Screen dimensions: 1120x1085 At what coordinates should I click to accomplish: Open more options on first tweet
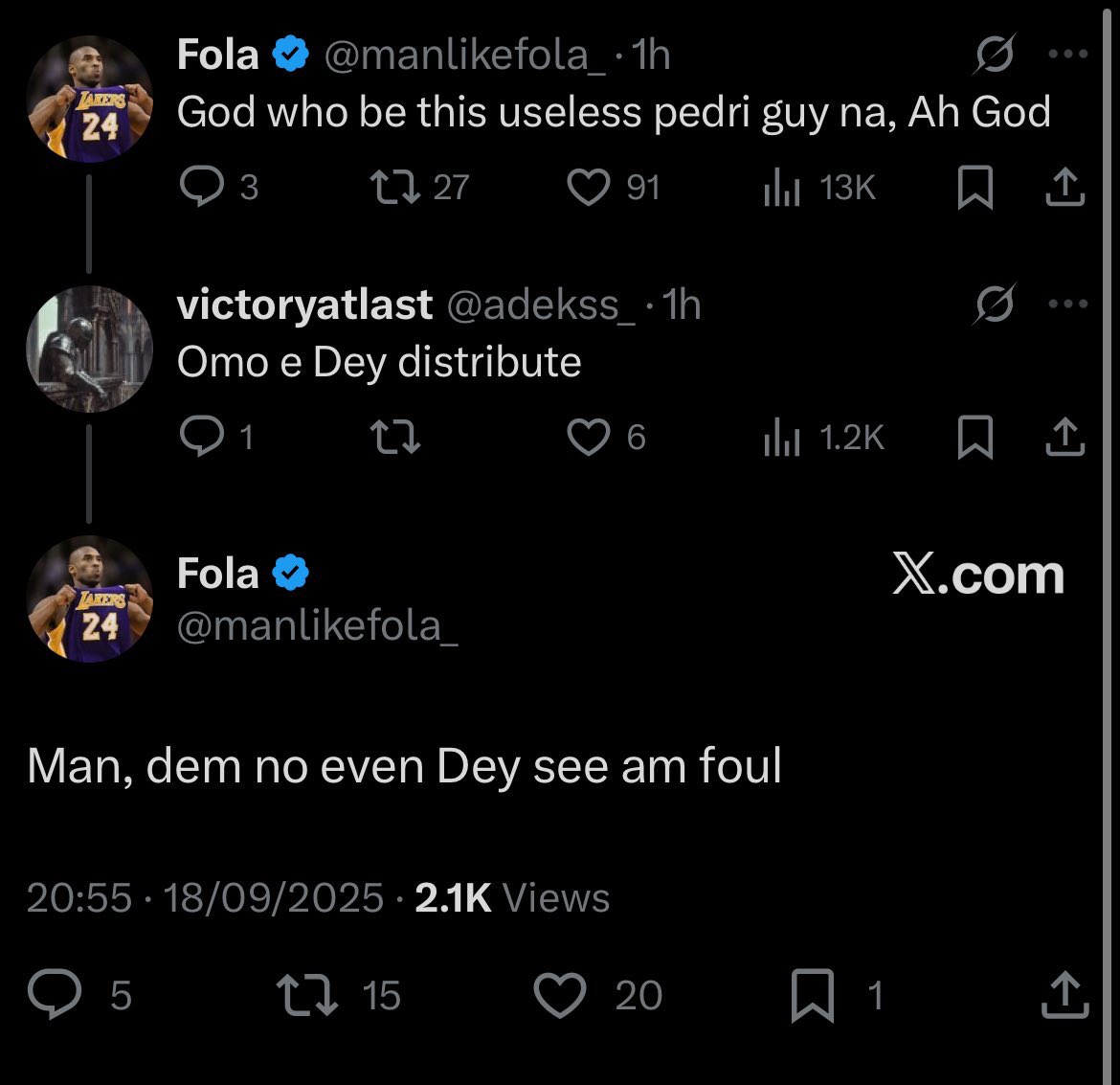pos(1068,55)
